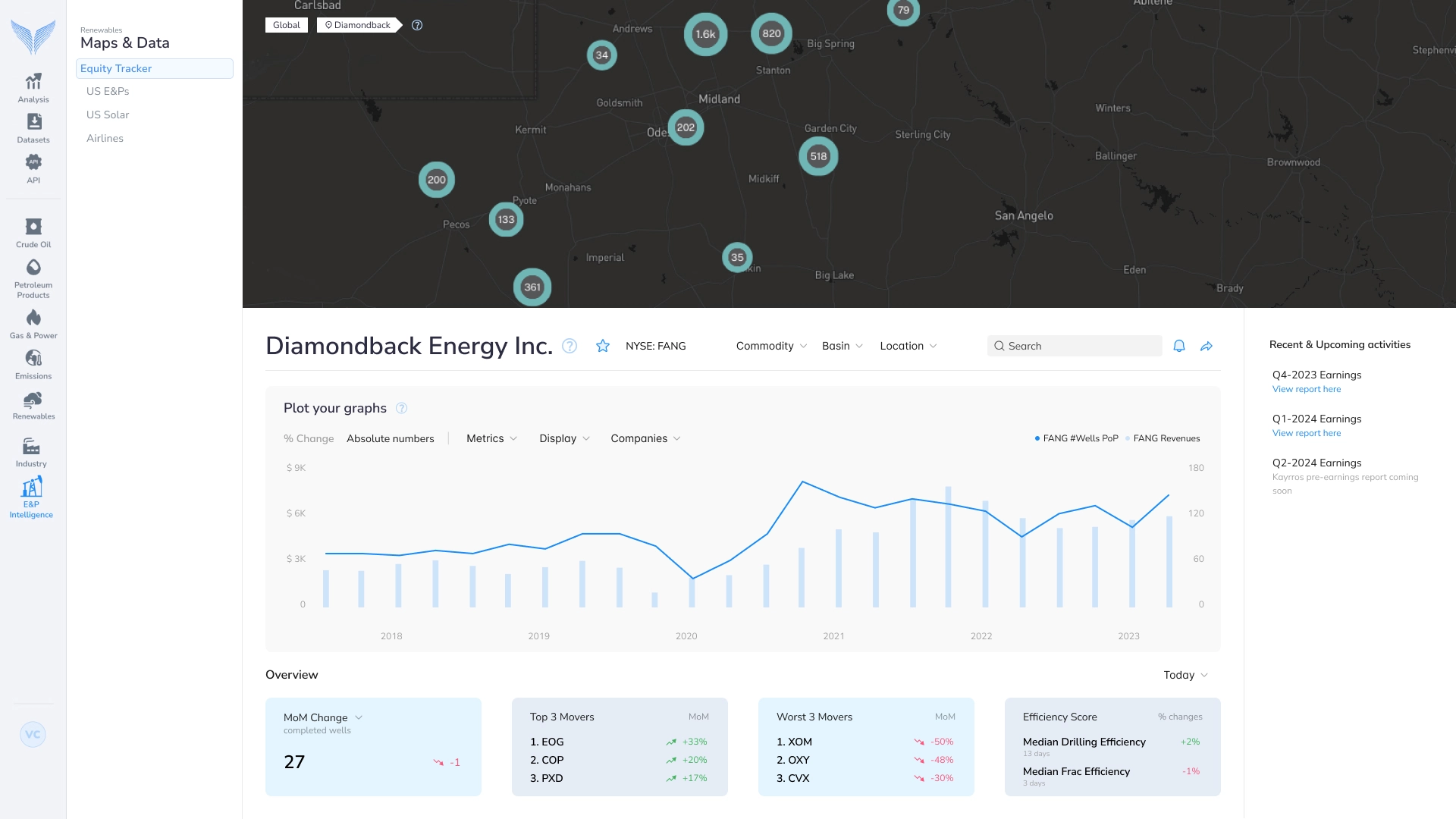Expand the Basin dropdown

843,346
